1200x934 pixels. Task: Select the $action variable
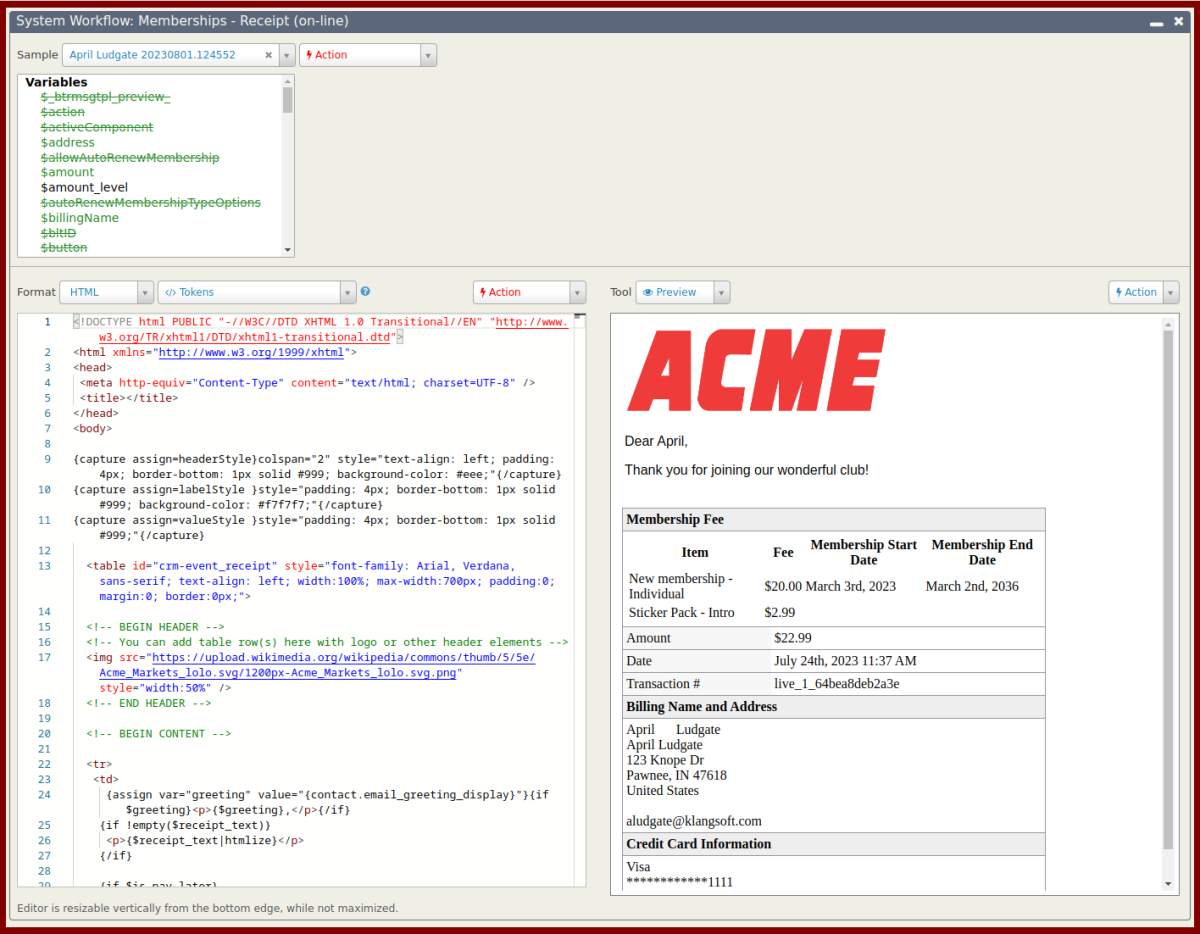[x=63, y=112]
